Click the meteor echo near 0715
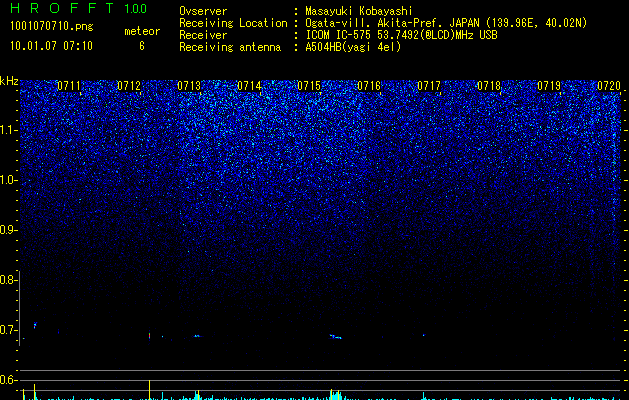The image size is (629, 400). click(x=335, y=337)
